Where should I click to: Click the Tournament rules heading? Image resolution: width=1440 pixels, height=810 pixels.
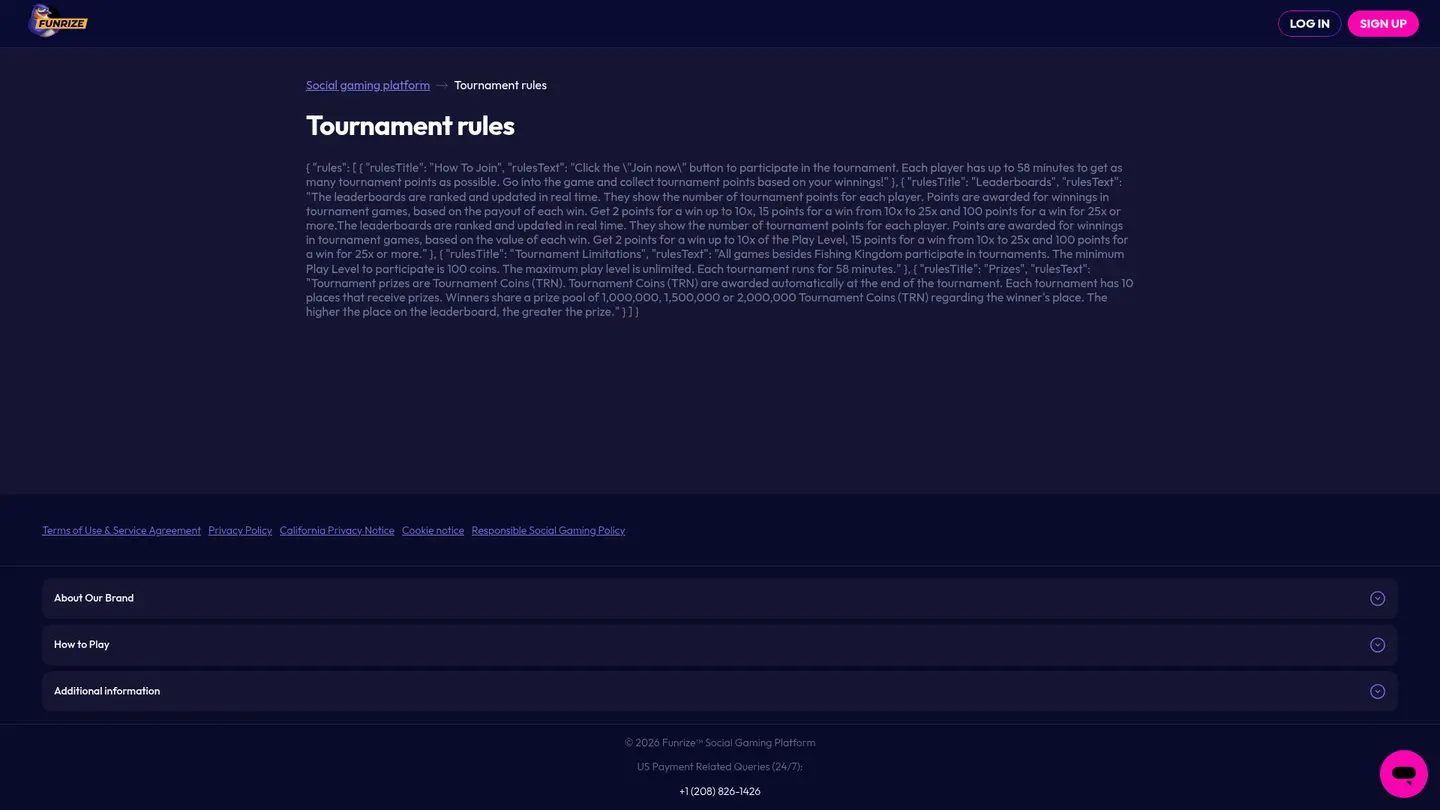click(410, 126)
